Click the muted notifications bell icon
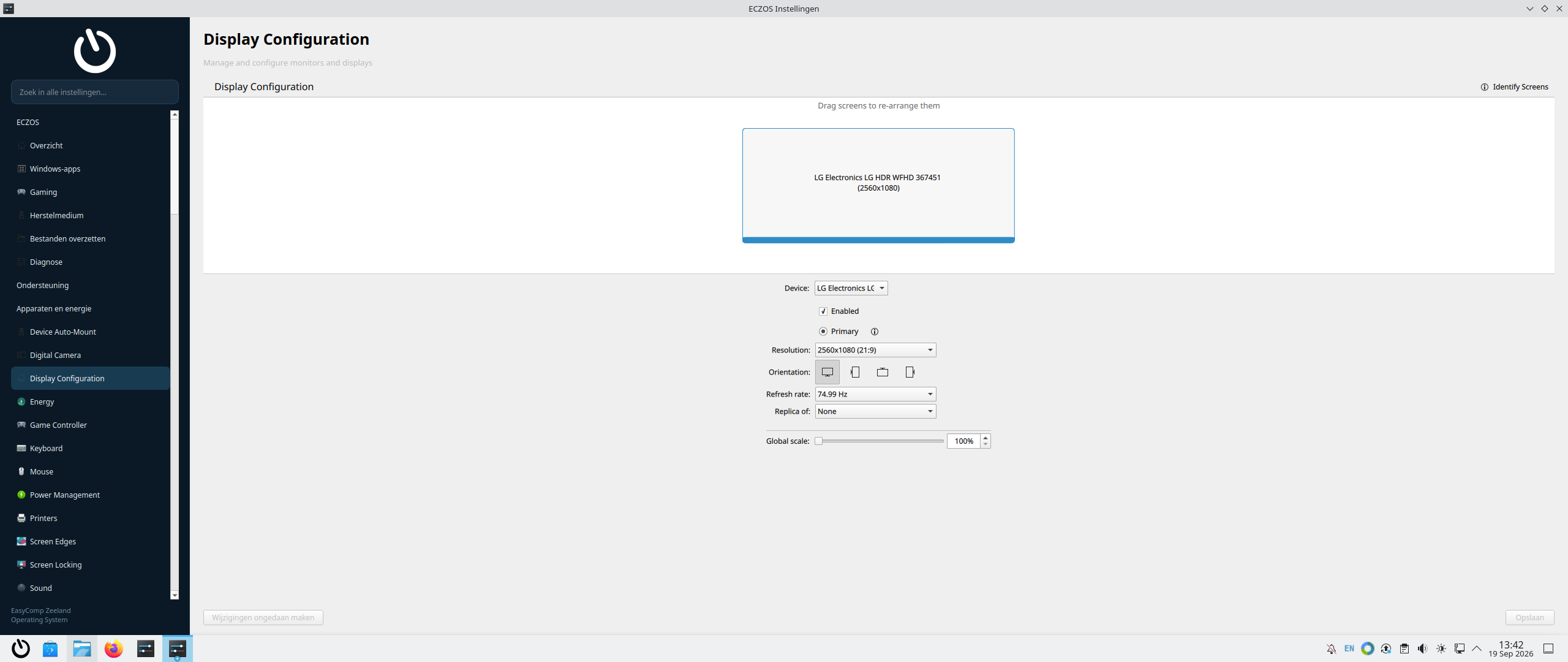1568x662 pixels. click(x=1331, y=649)
